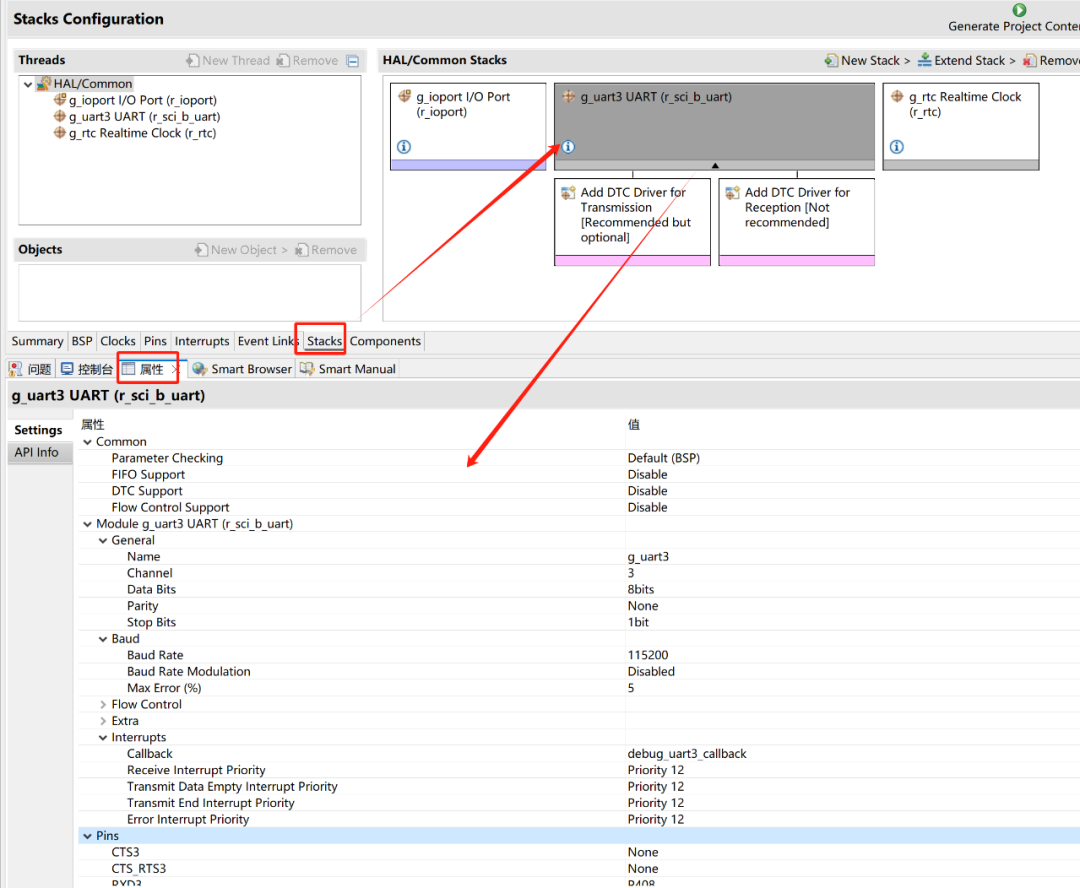Image resolution: width=1080 pixels, height=888 pixels.
Task: Click the Remove thread icon in Threads
Action: (283, 61)
